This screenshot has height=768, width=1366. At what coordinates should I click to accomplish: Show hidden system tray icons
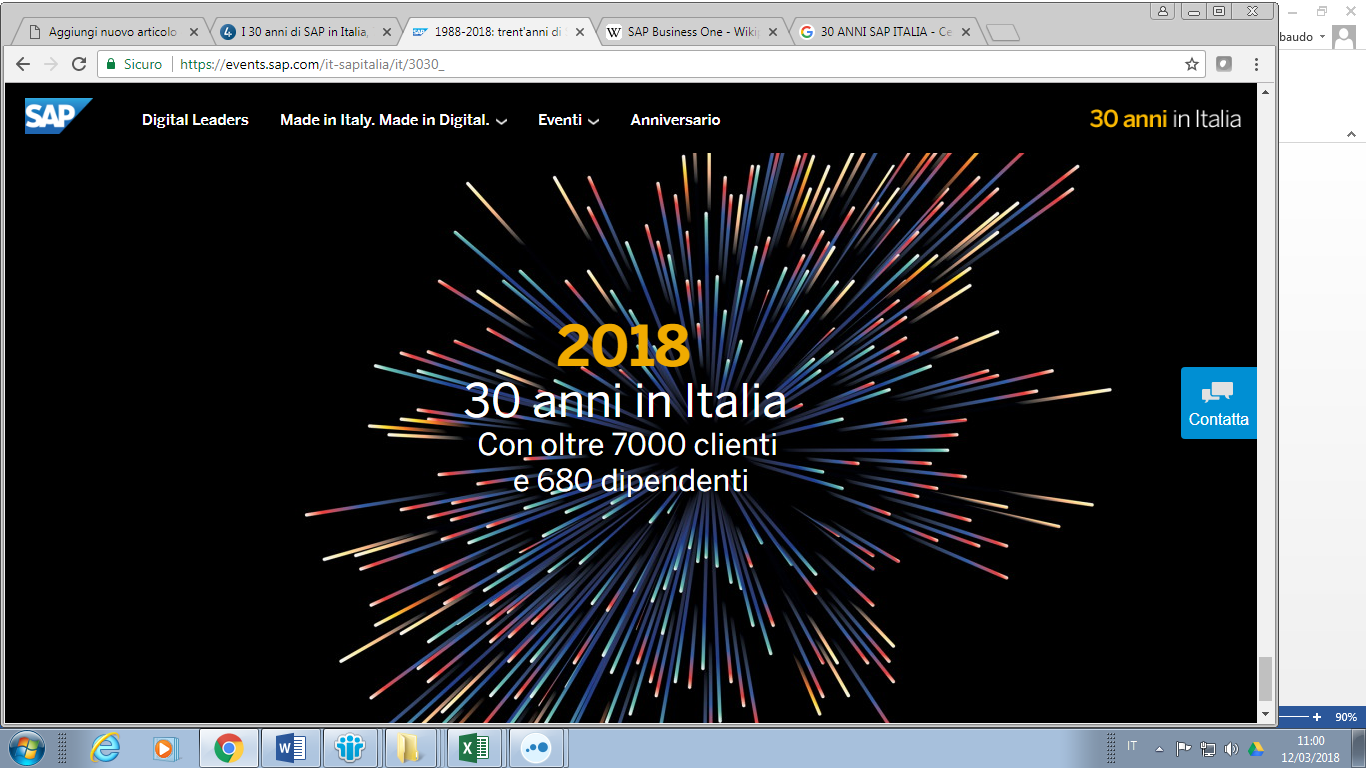[x=1158, y=748]
